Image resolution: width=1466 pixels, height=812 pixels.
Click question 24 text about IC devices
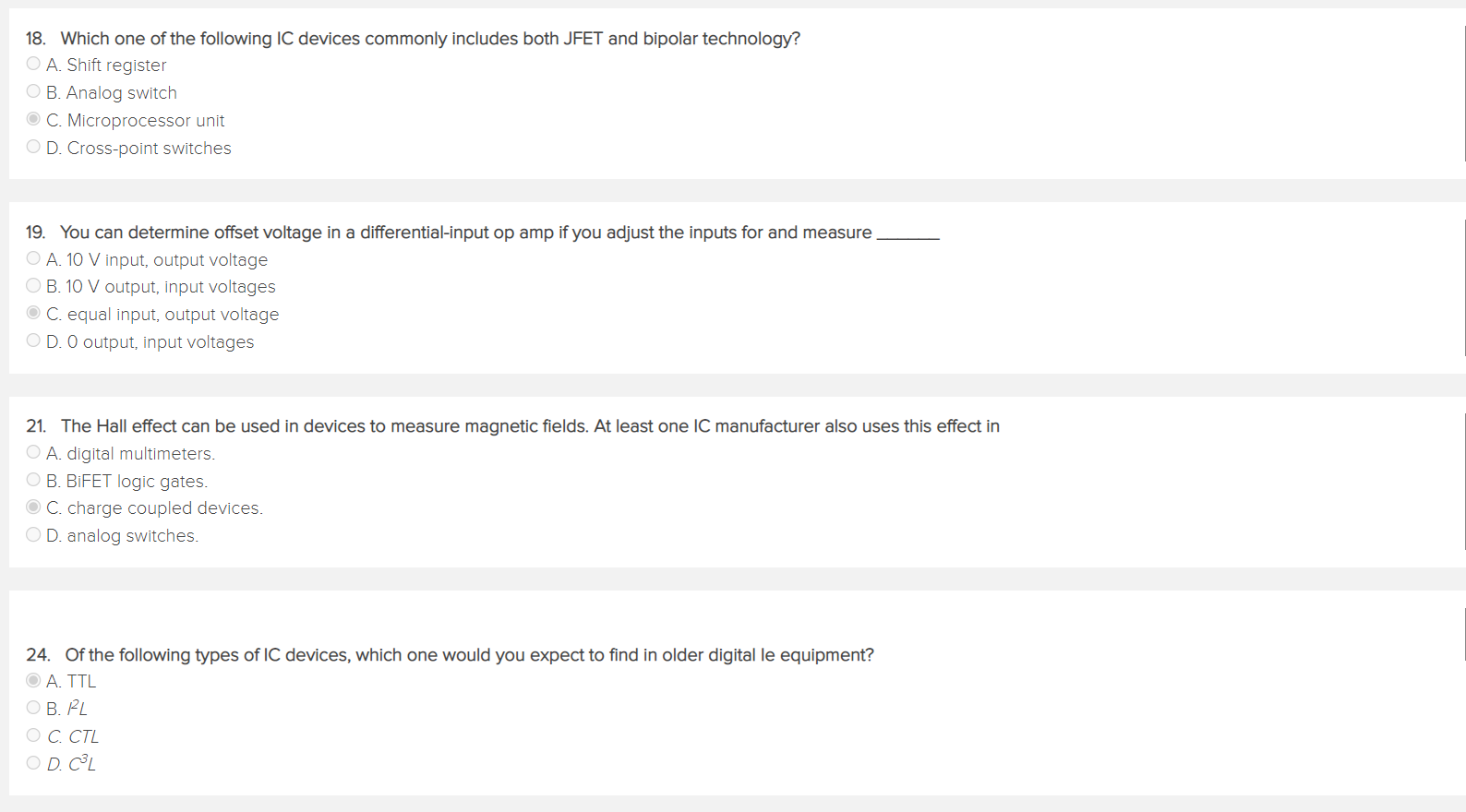(469, 655)
